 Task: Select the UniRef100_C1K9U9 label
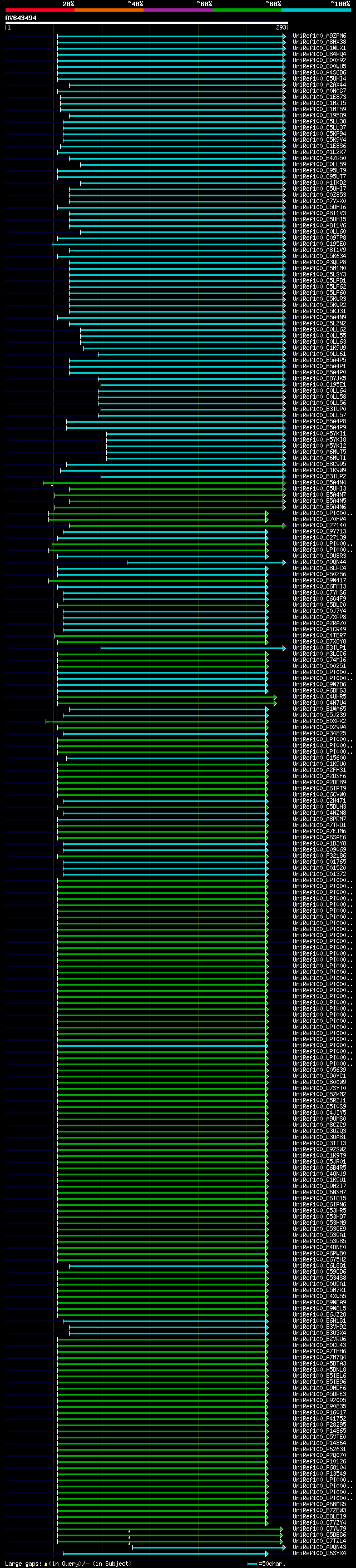point(319,348)
